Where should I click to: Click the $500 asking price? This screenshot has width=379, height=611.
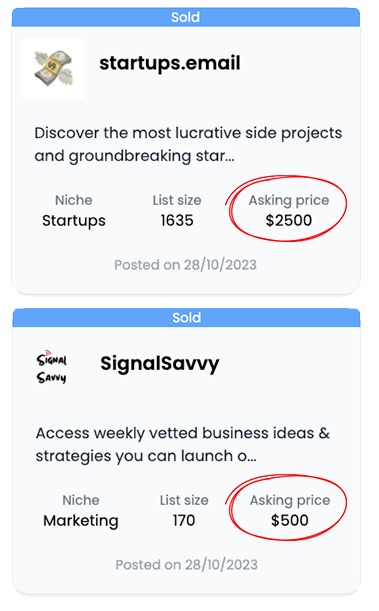click(x=290, y=521)
